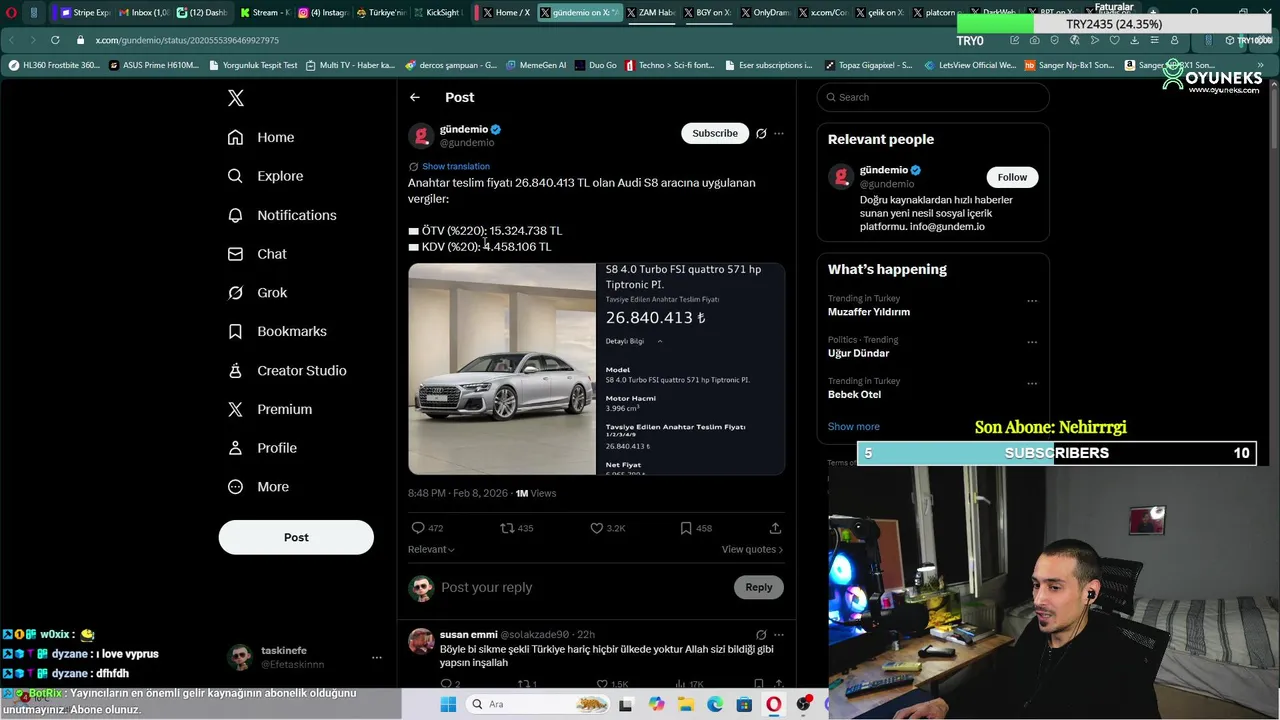Follow gündemio in Relevant people

coord(1012,177)
